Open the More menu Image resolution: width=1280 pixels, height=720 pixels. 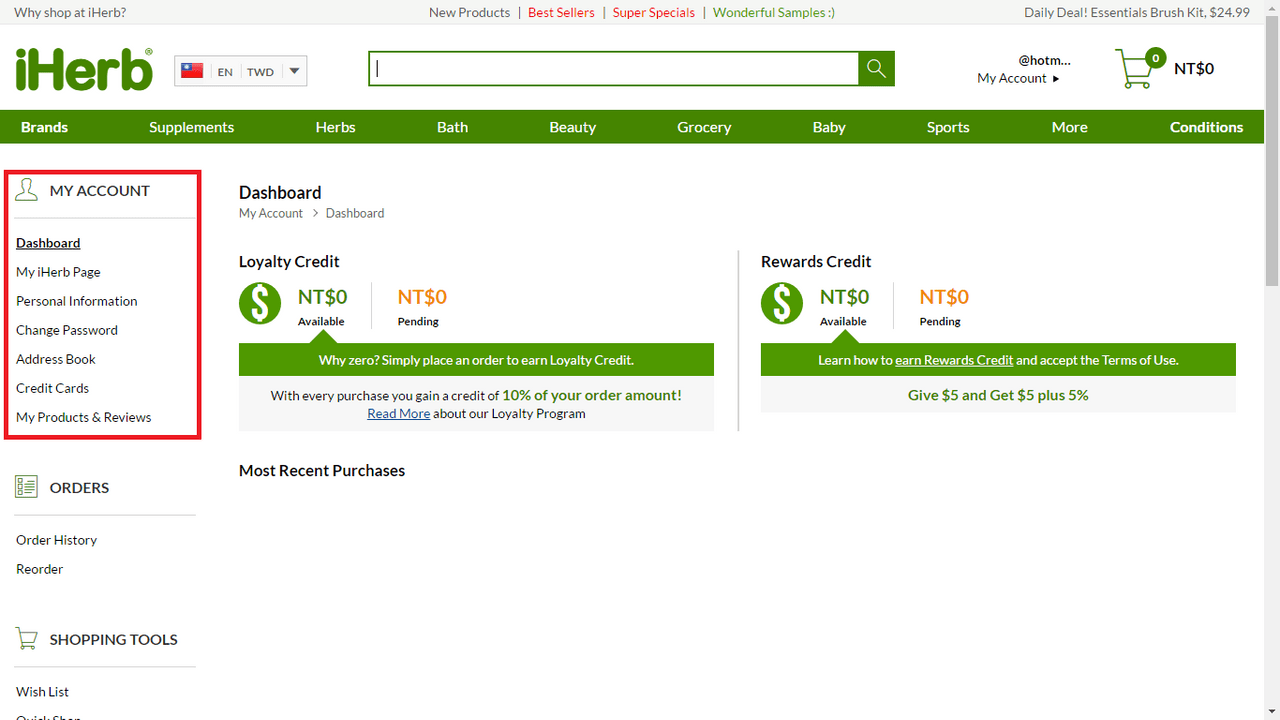[1070, 127]
